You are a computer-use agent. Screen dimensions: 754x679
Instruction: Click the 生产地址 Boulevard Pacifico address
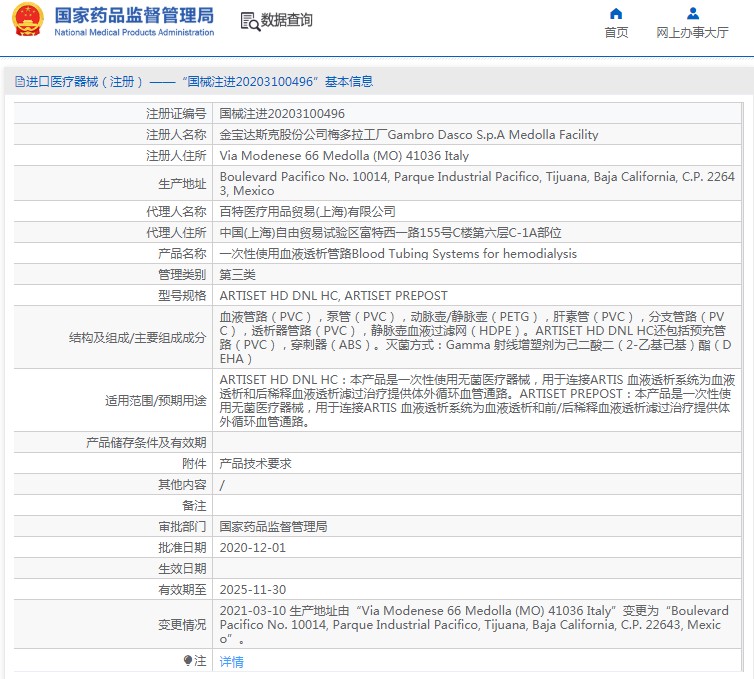click(x=477, y=184)
